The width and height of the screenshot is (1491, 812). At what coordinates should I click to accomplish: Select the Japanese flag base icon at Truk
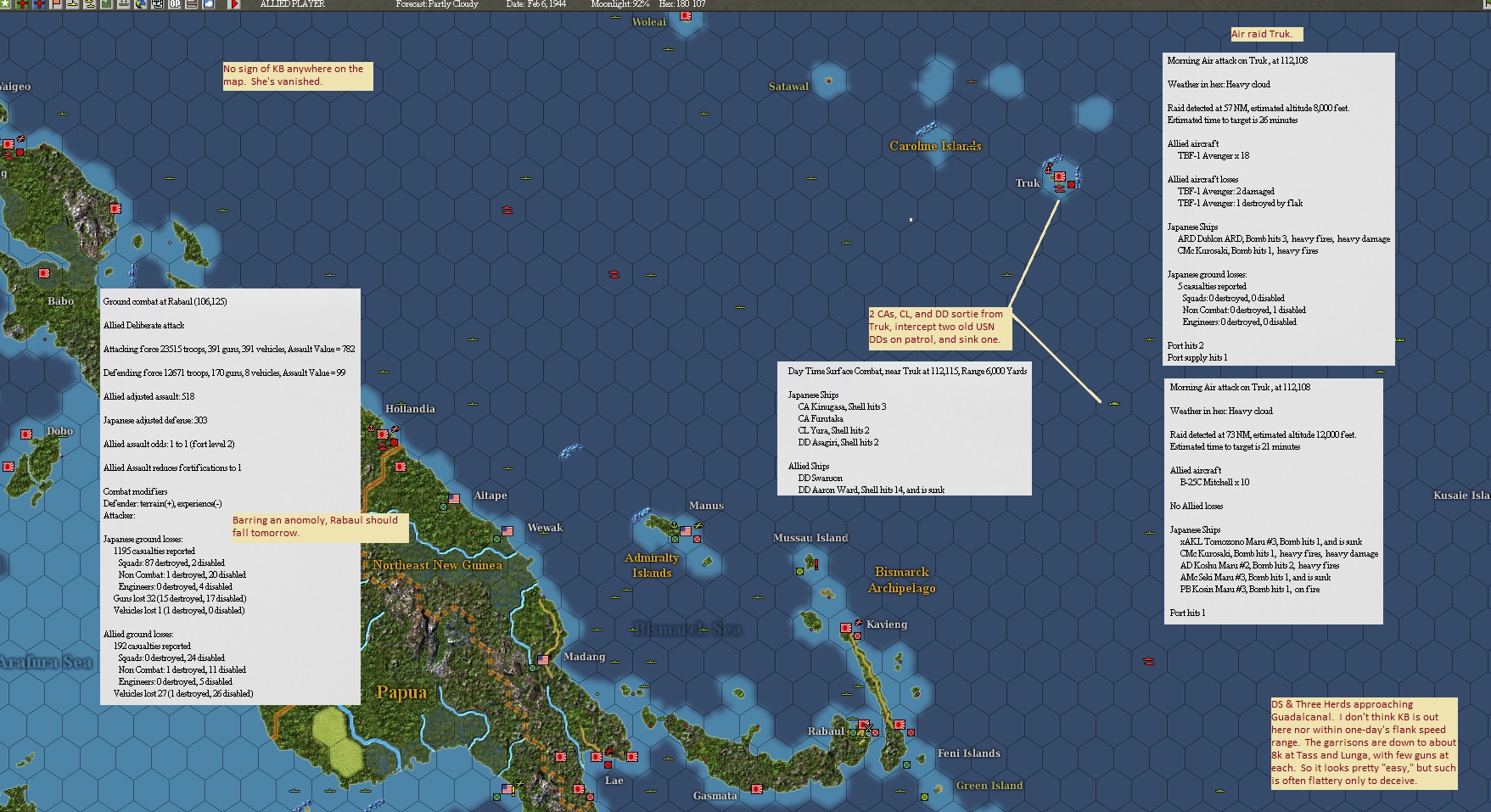point(1060,176)
